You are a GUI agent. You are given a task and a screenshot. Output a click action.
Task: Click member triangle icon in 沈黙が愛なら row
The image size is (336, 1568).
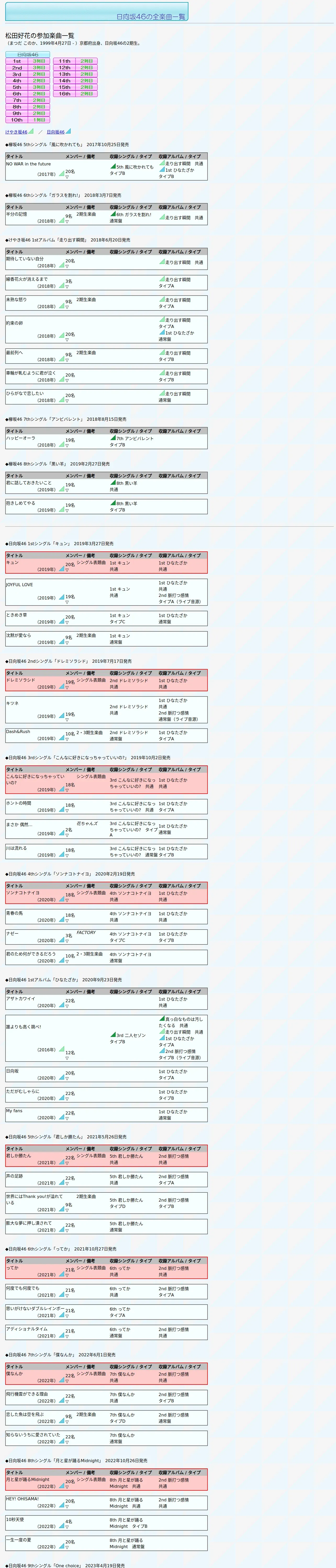(x=61, y=642)
